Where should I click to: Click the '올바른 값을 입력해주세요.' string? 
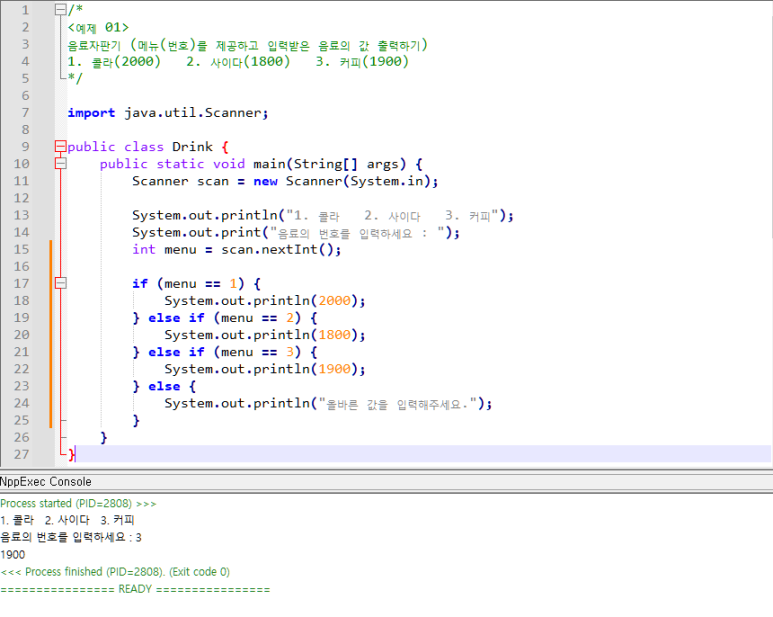click(x=397, y=404)
